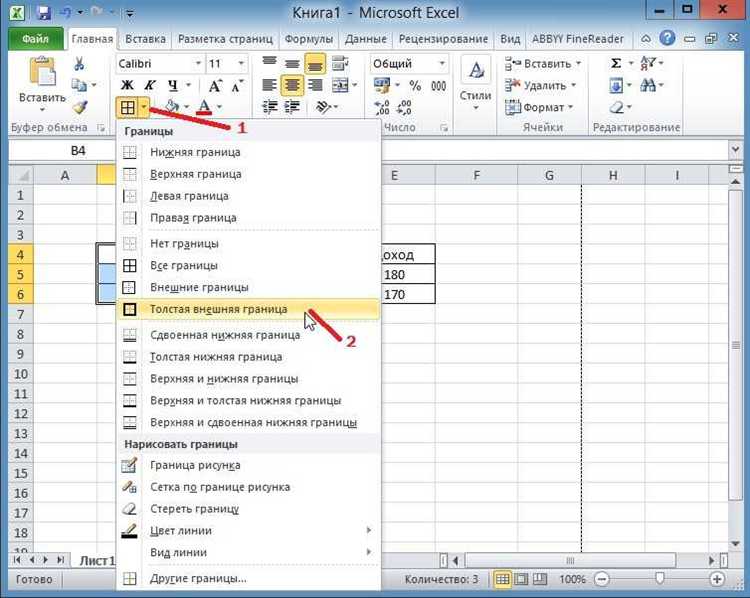Toggle center horizontal alignment
Image resolution: width=750 pixels, height=598 pixels.
292,86
